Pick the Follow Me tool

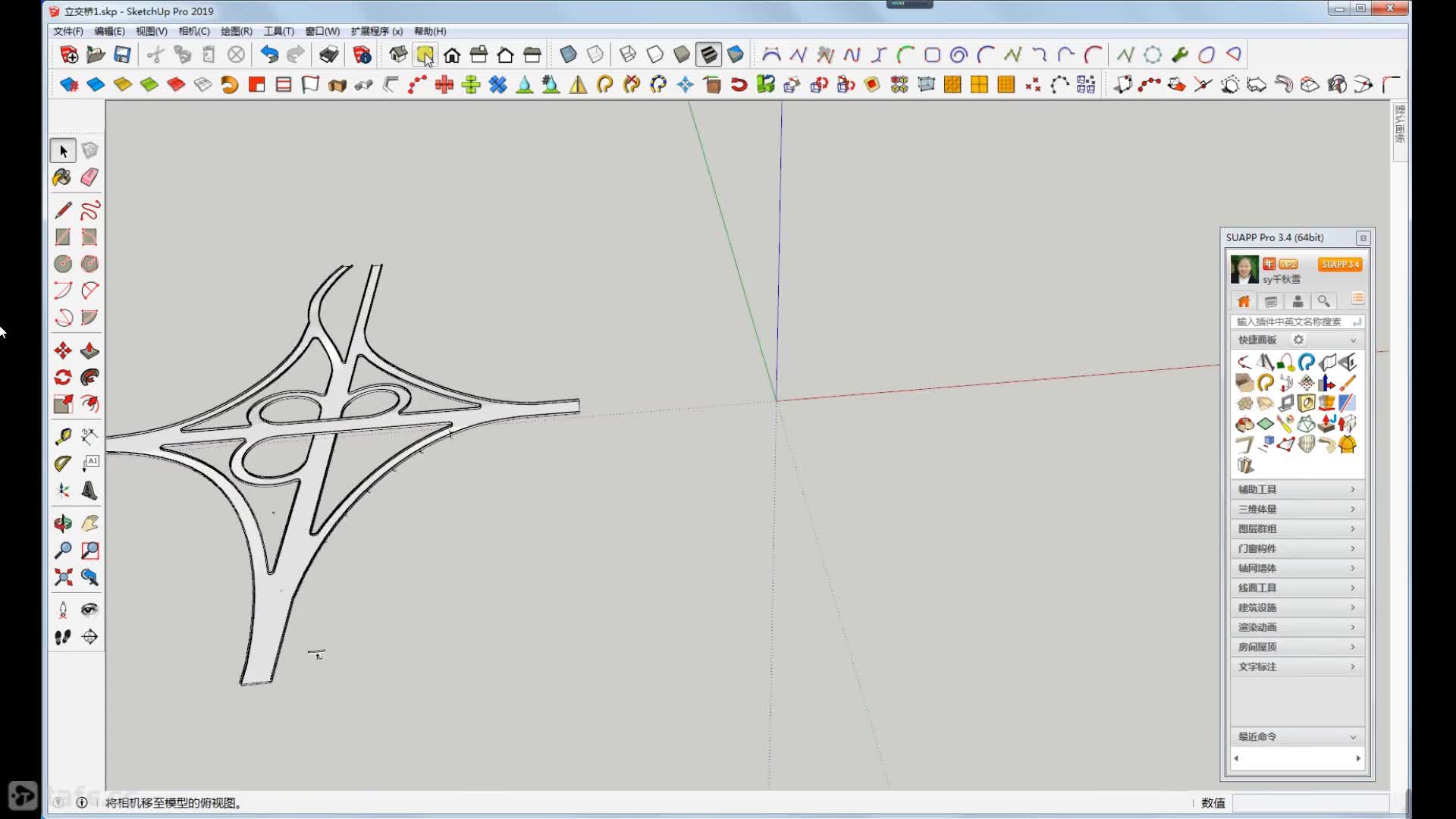tap(89, 377)
